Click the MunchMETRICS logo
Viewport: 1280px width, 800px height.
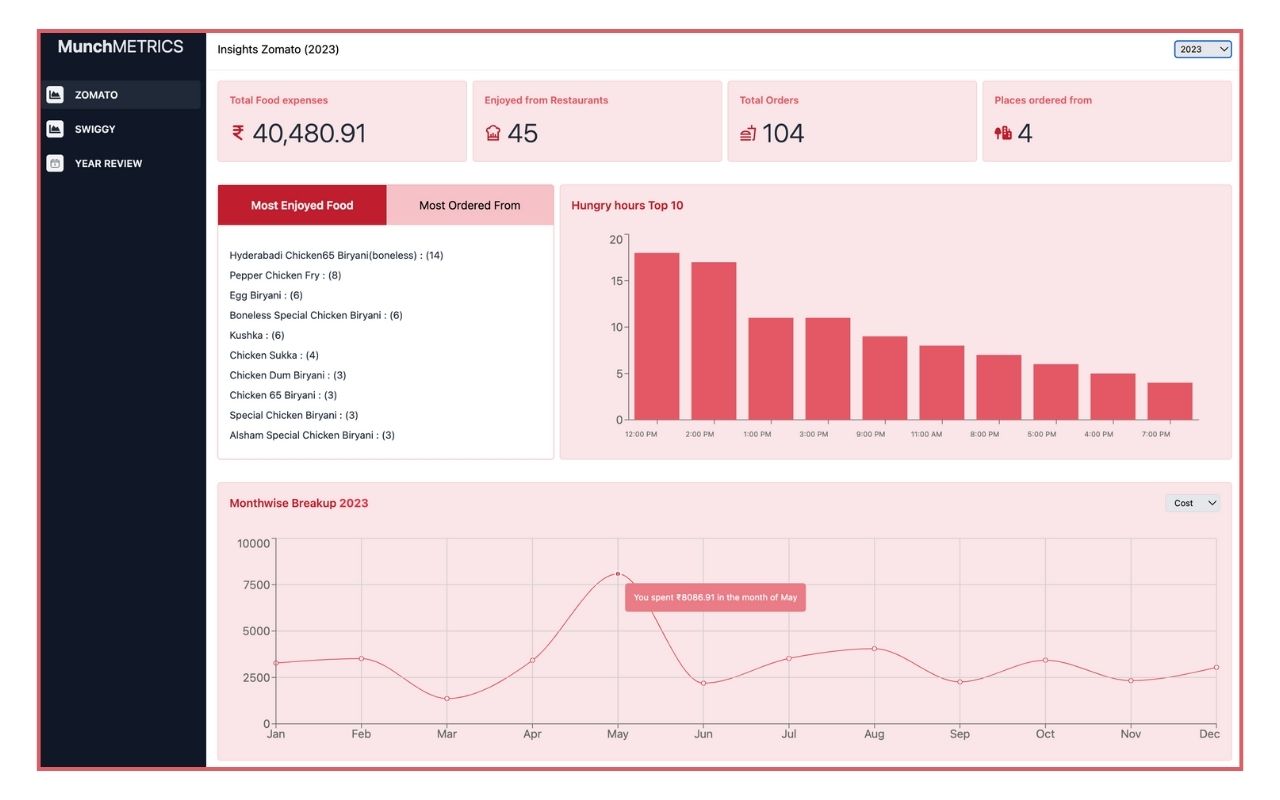click(121, 46)
